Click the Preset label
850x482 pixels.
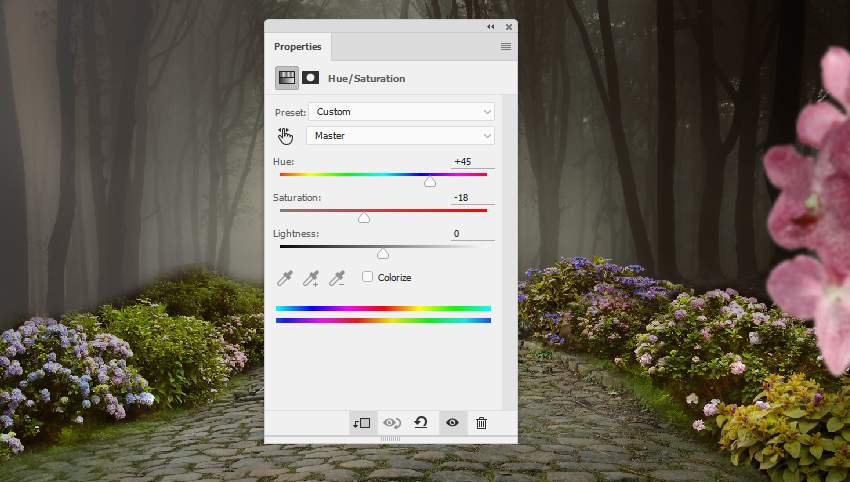click(291, 112)
